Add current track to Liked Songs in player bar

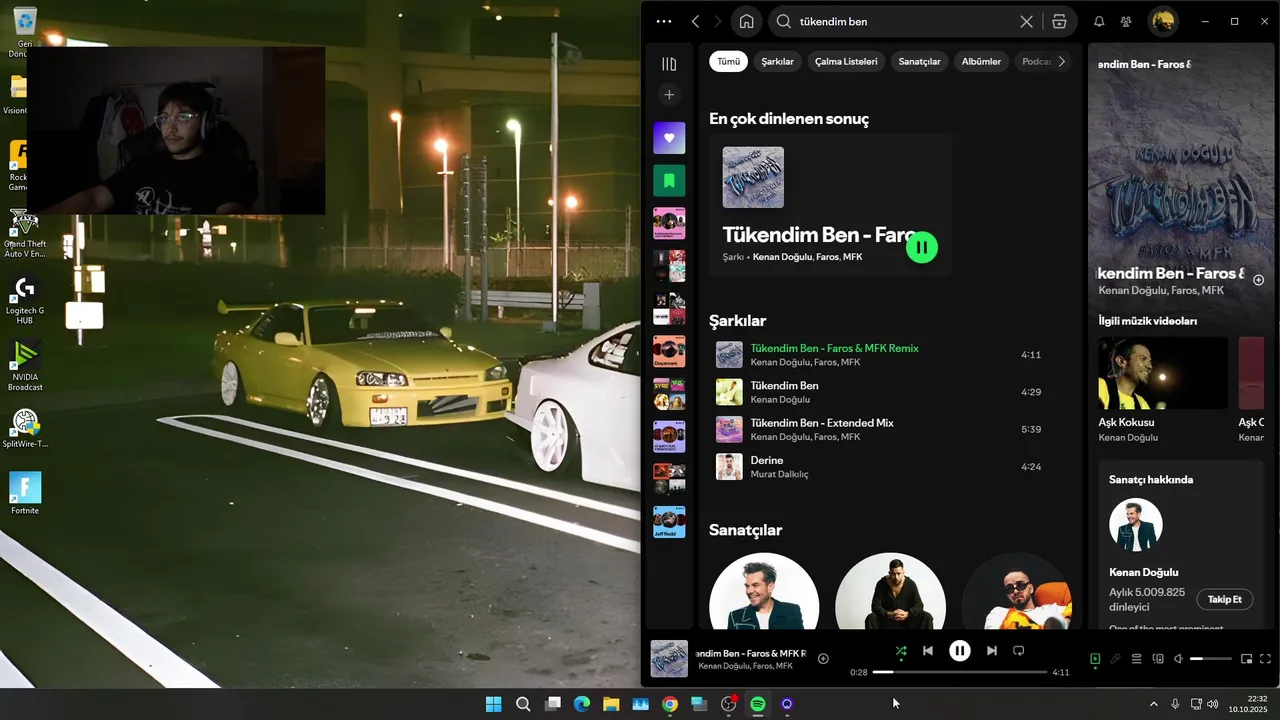823,658
